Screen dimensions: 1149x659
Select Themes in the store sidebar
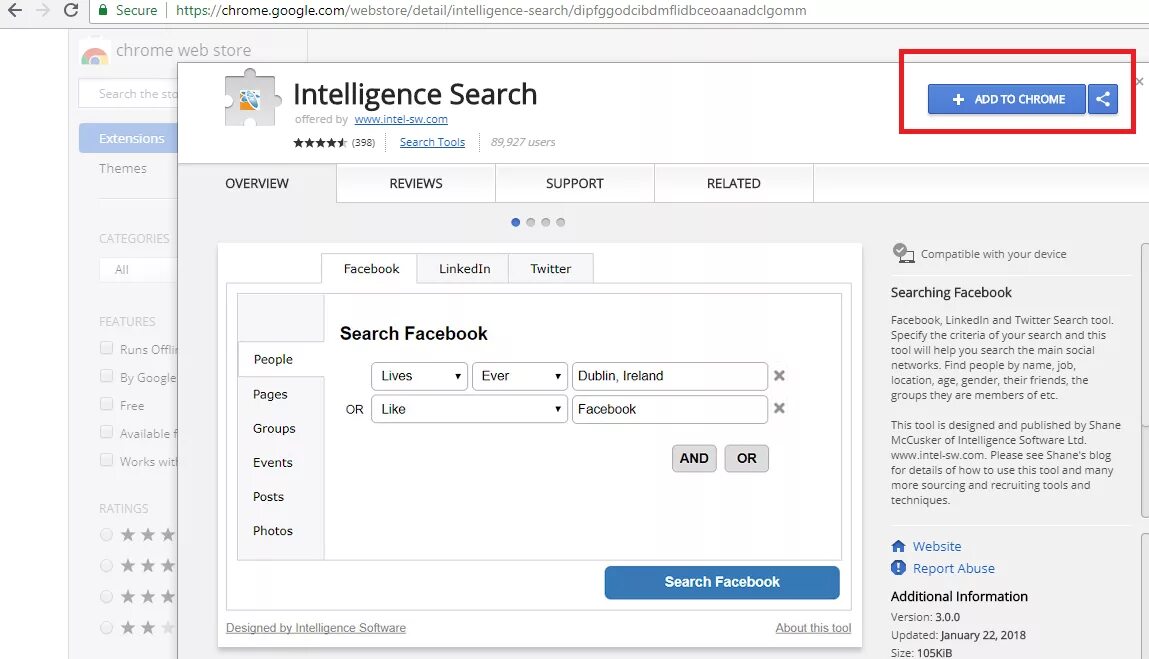click(123, 169)
